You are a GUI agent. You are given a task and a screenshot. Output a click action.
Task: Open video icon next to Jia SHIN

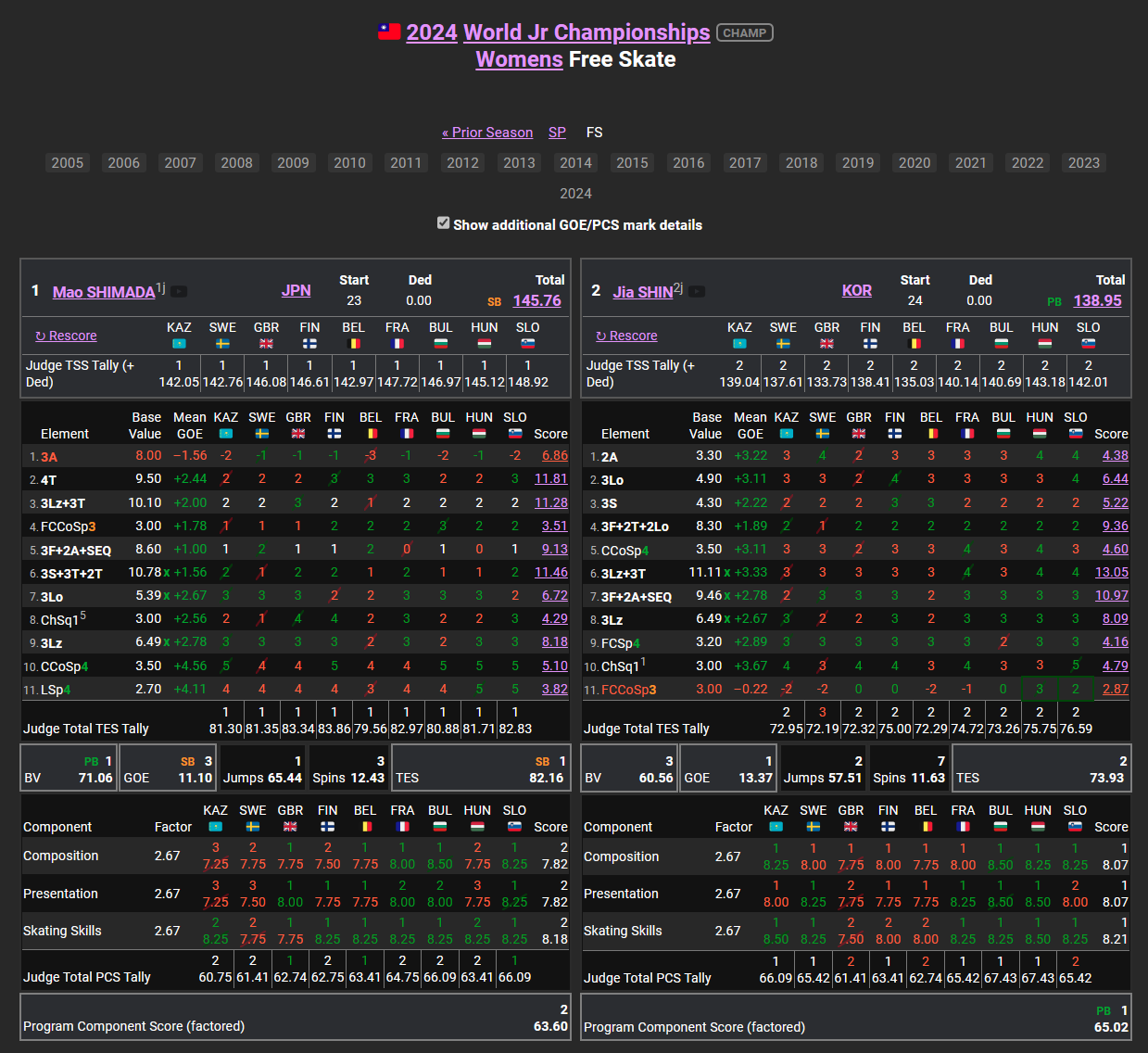pyautogui.click(x=697, y=292)
